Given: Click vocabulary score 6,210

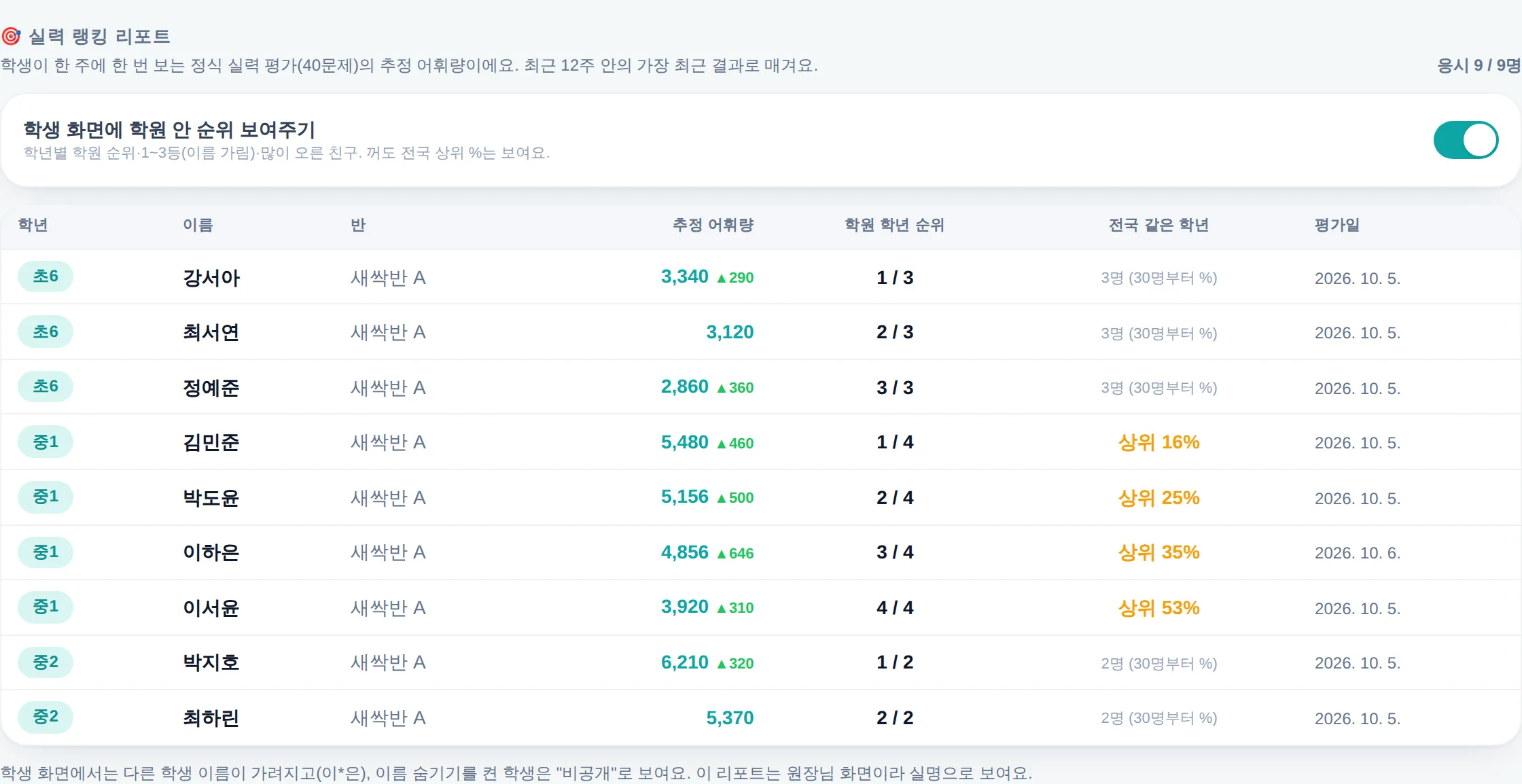Looking at the screenshot, I should [684, 662].
